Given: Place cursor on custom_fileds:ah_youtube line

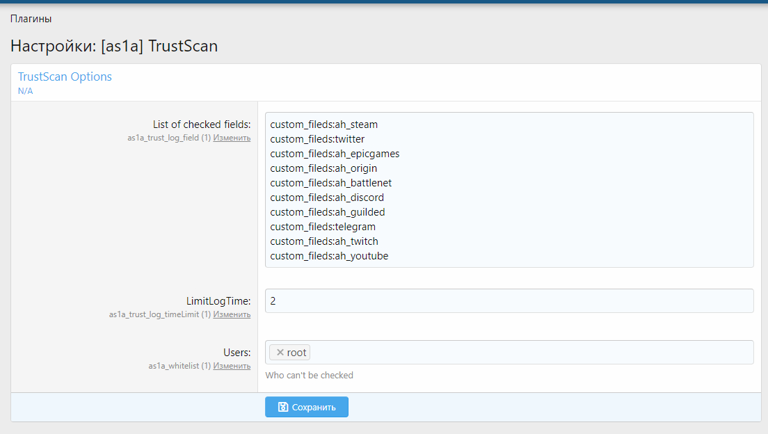Looking at the screenshot, I should (x=329, y=256).
